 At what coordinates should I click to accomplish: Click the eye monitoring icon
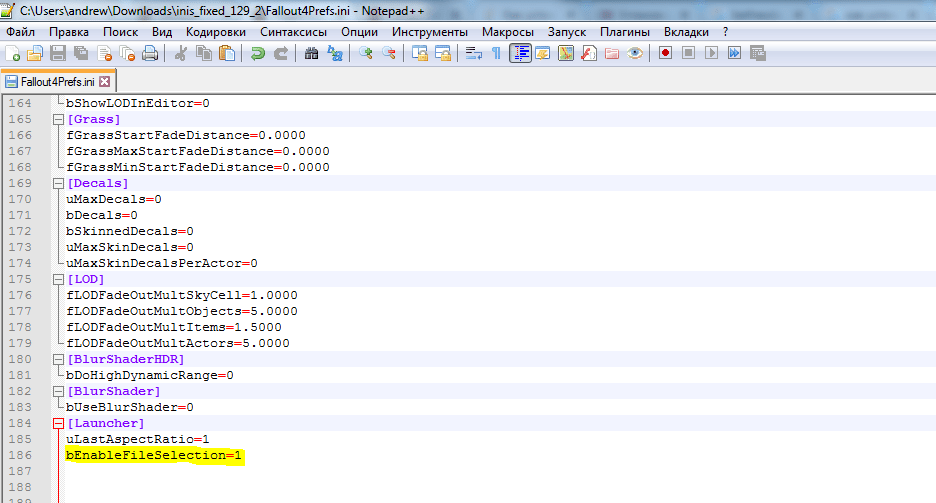(x=635, y=54)
